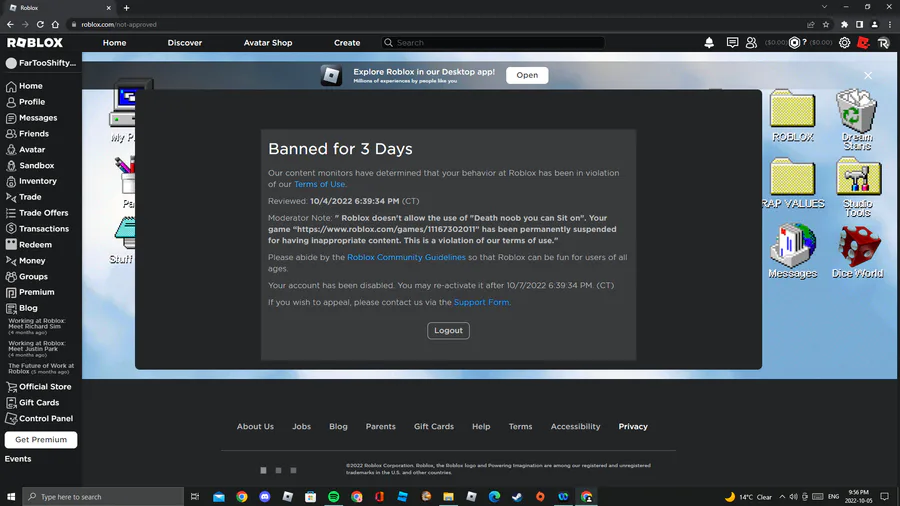Open the Dream Stuns recycle bin icon
Viewport: 900px width, 506px height.
pos(856,119)
